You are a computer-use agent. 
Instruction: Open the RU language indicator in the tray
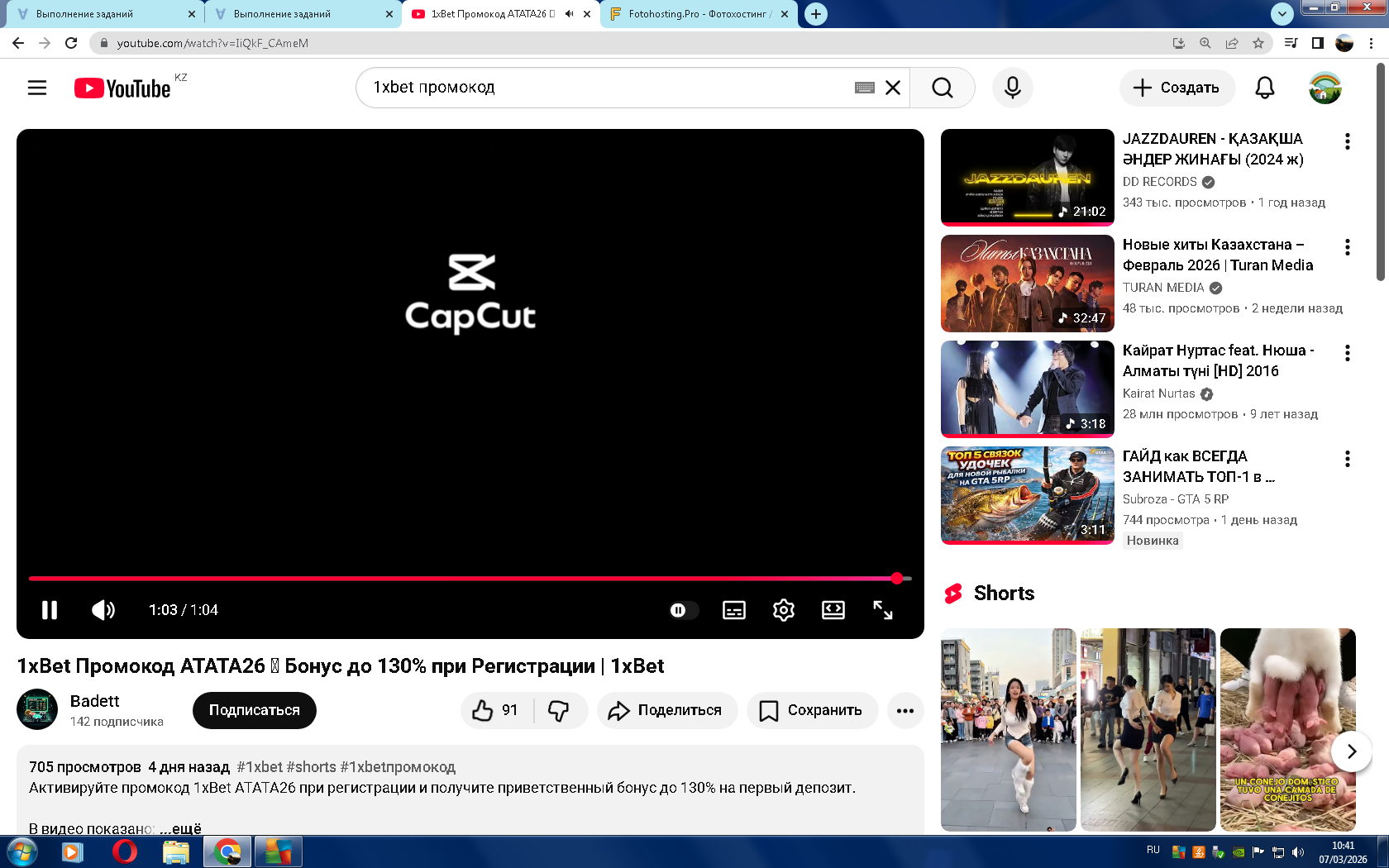[x=1153, y=850]
